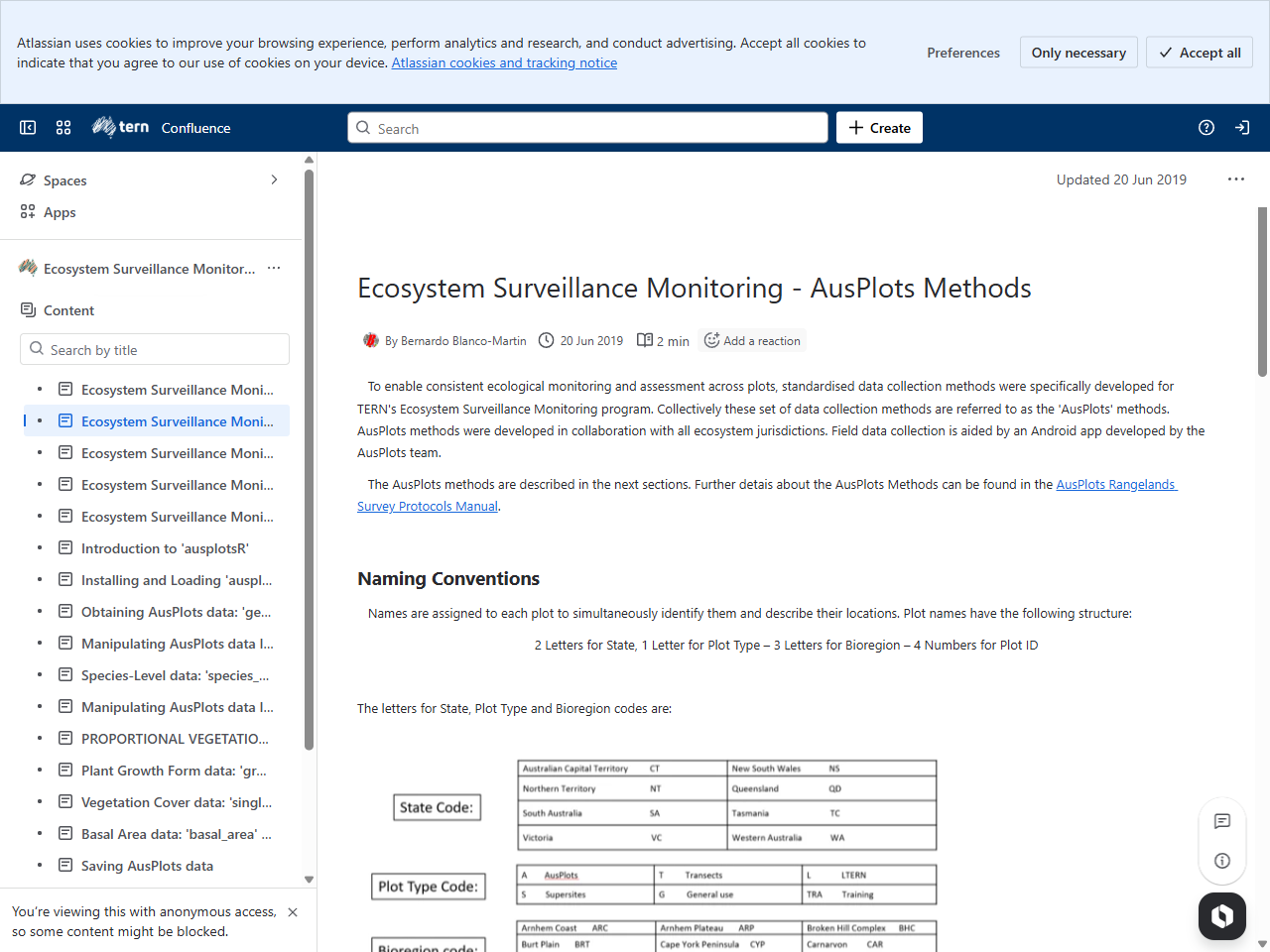Click the dark circular widget button bottom right
Image resolution: width=1270 pixels, height=952 pixels.
pyautogui.click(x=1221, y=915)
